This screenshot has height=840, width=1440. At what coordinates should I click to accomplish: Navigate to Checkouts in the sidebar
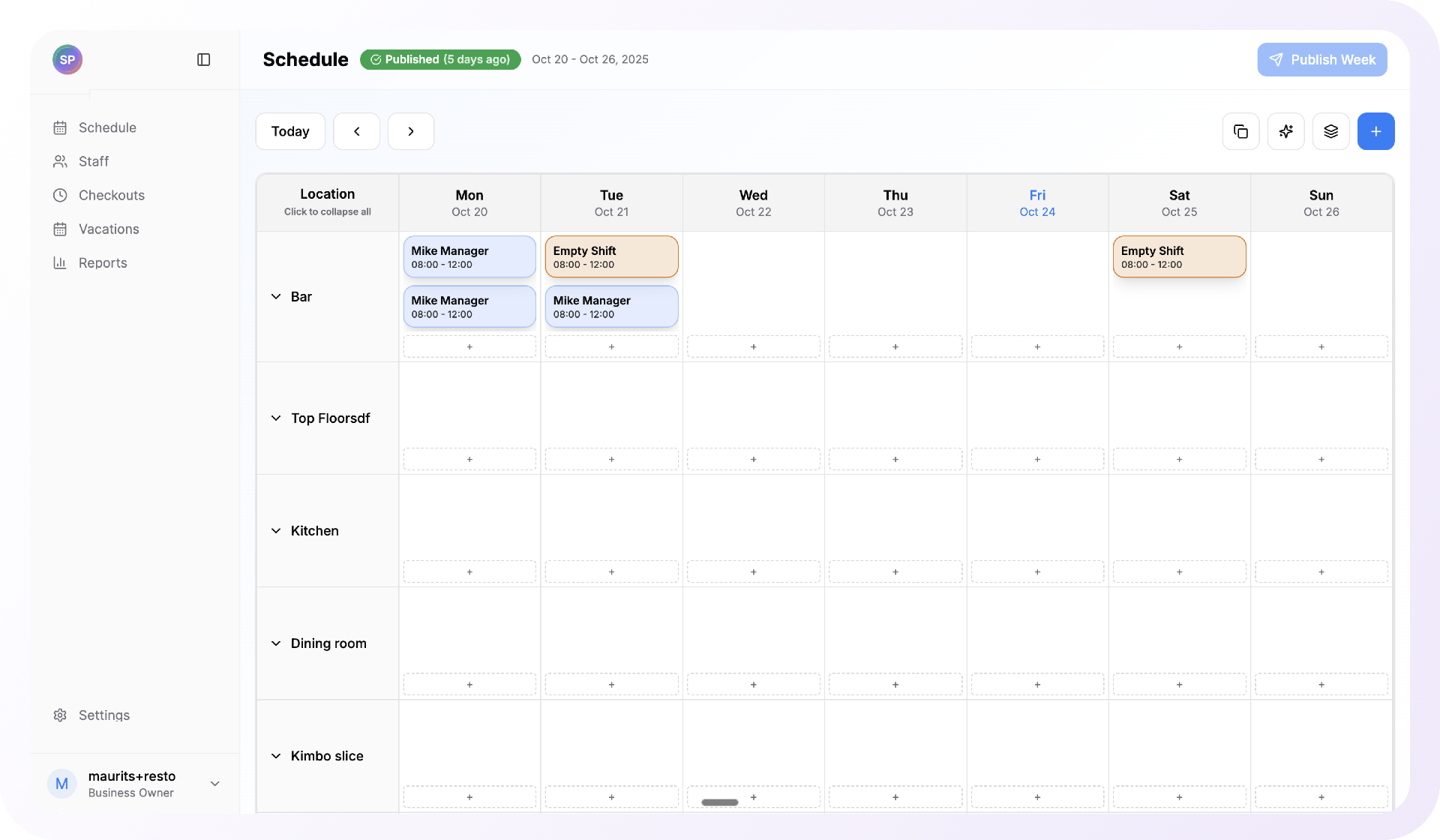point(60,195)
